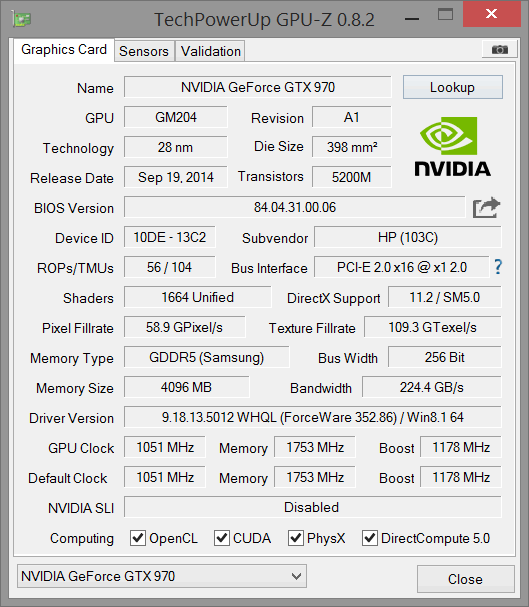Screen dimensions: 529x607
Task: Minimize the GPU-Z window
Action: [x=412, y=19]
